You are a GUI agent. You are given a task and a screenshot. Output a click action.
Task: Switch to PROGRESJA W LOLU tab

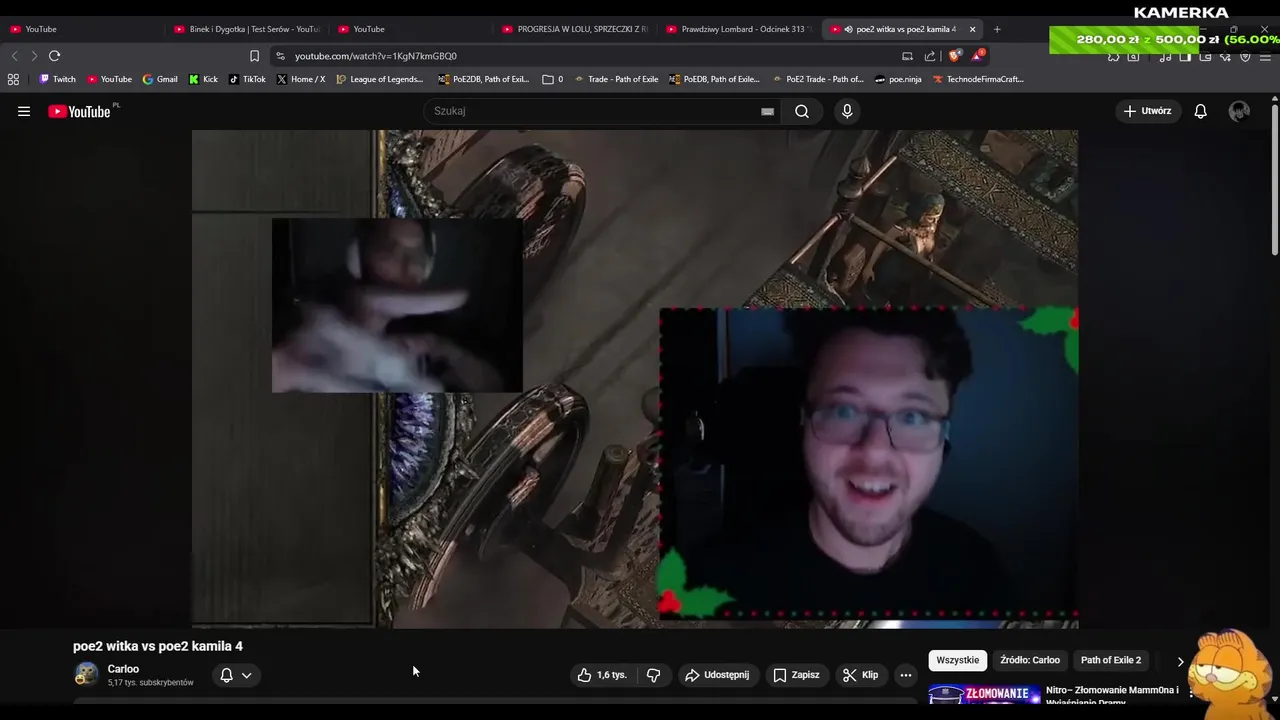pos(575,29)
